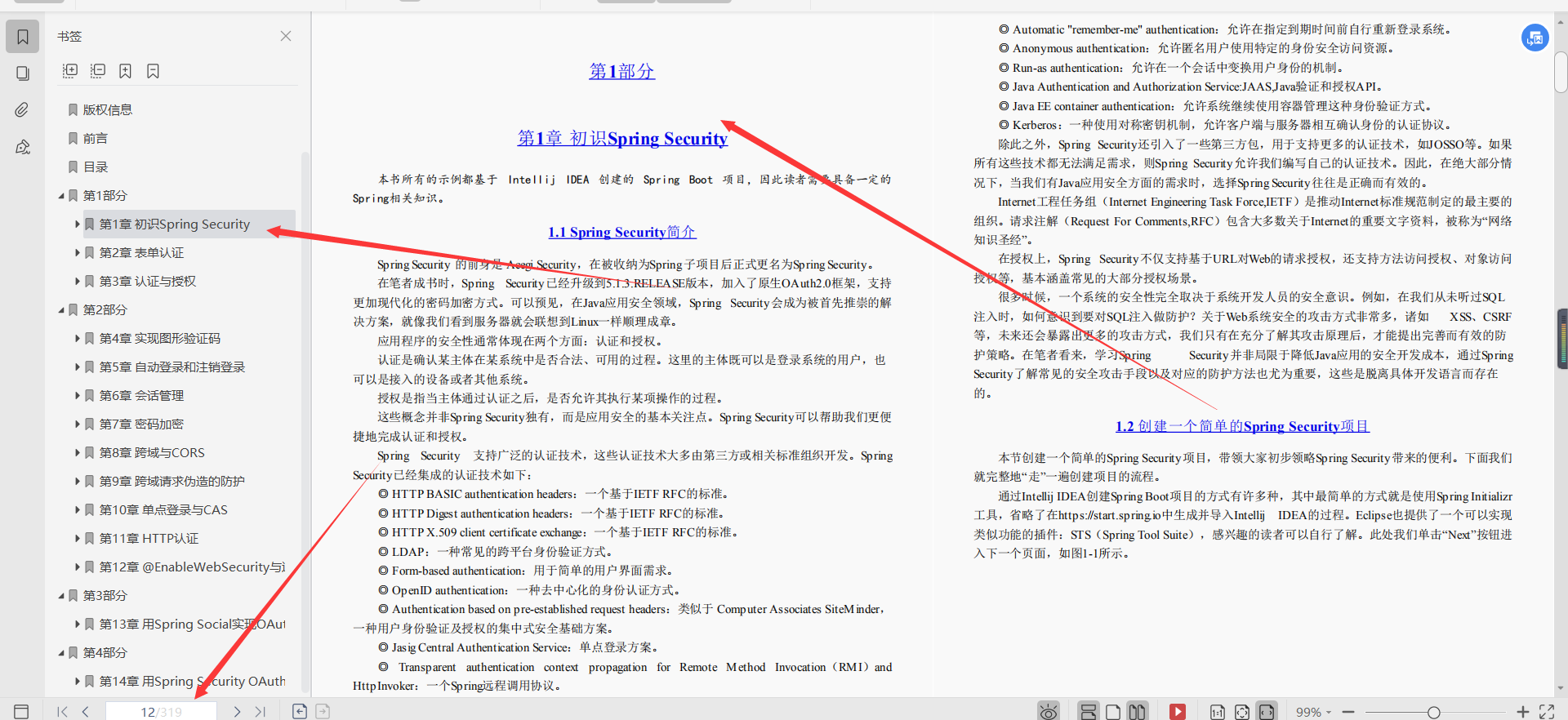Follow the 第1章 初识Spring Security heading link
This screenshot has width=1568, height=720.
pyautogui.click(x=622, y=139)
